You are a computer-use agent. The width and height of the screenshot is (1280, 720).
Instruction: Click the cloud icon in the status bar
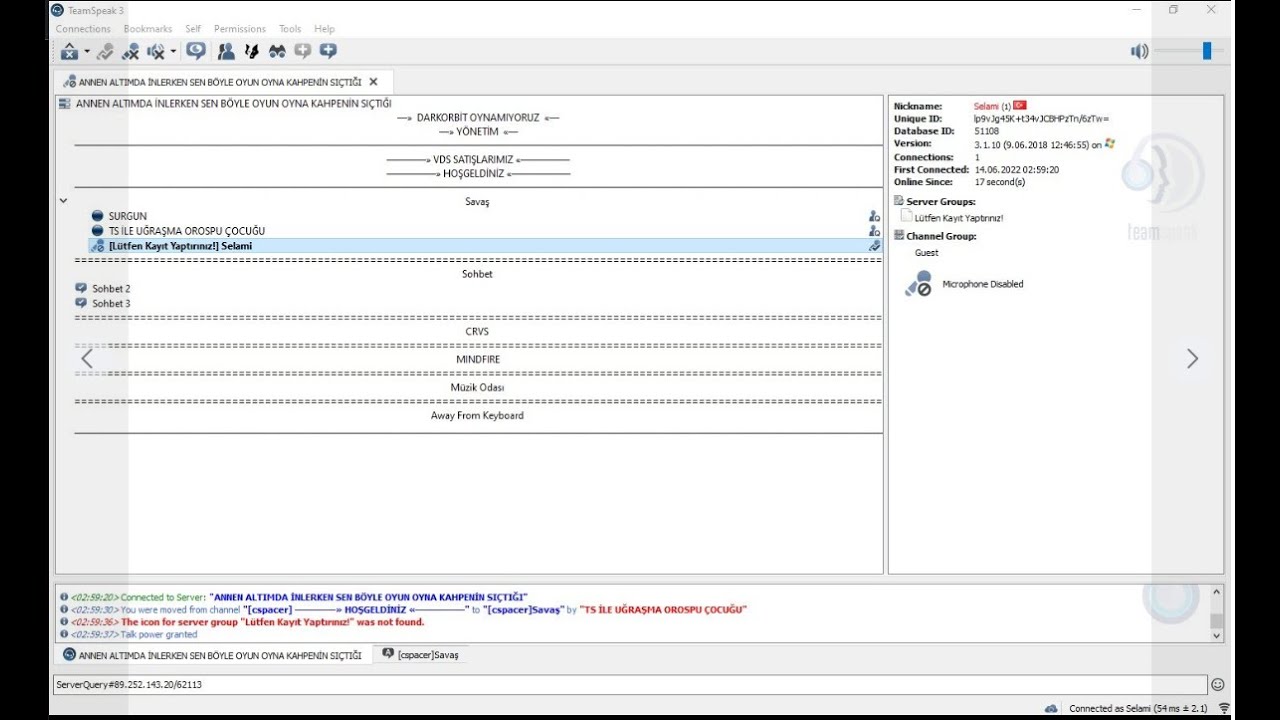pos(1051,708)
